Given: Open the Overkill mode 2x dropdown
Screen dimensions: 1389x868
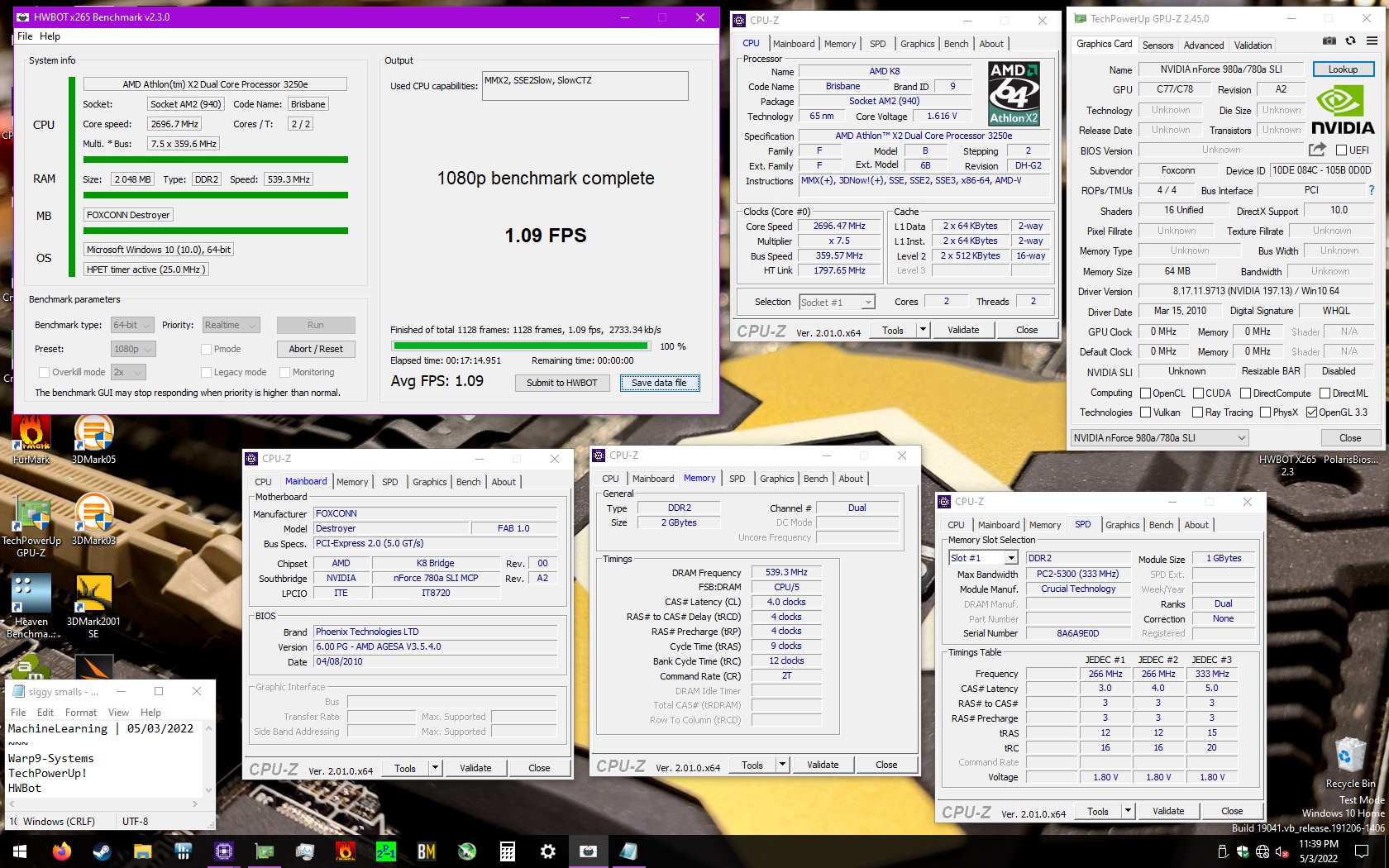Looking at the screenshot, I should click(x=128, y=373).
